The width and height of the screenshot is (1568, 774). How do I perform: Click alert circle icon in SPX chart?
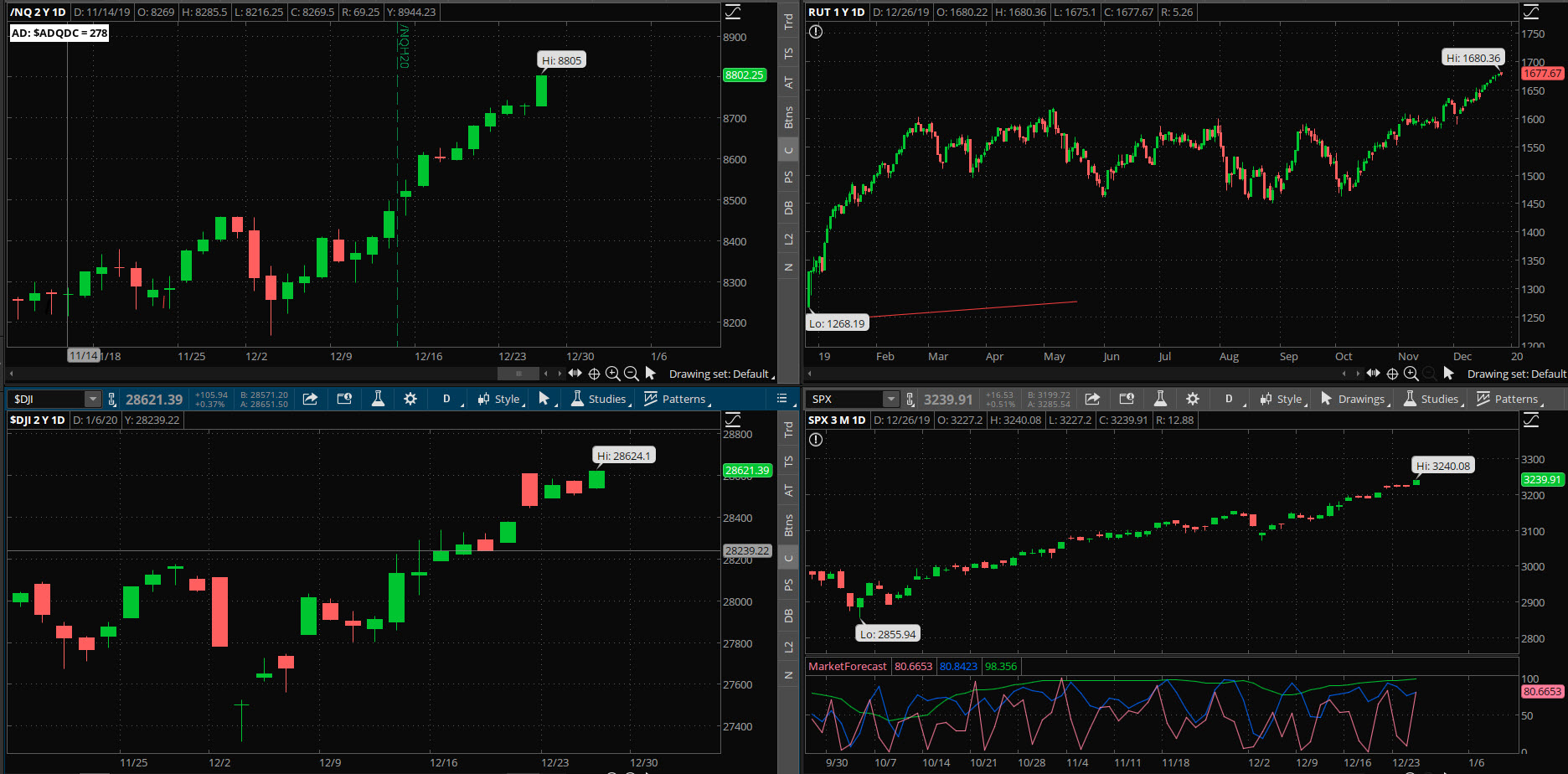coord(816,440)
